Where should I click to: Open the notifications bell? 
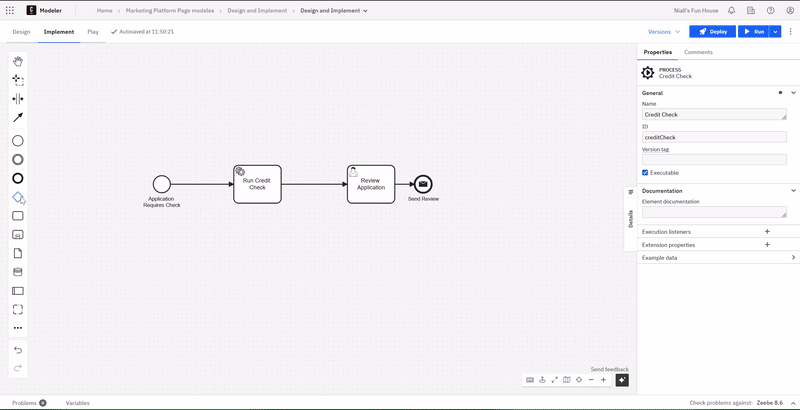coord(732,10)
